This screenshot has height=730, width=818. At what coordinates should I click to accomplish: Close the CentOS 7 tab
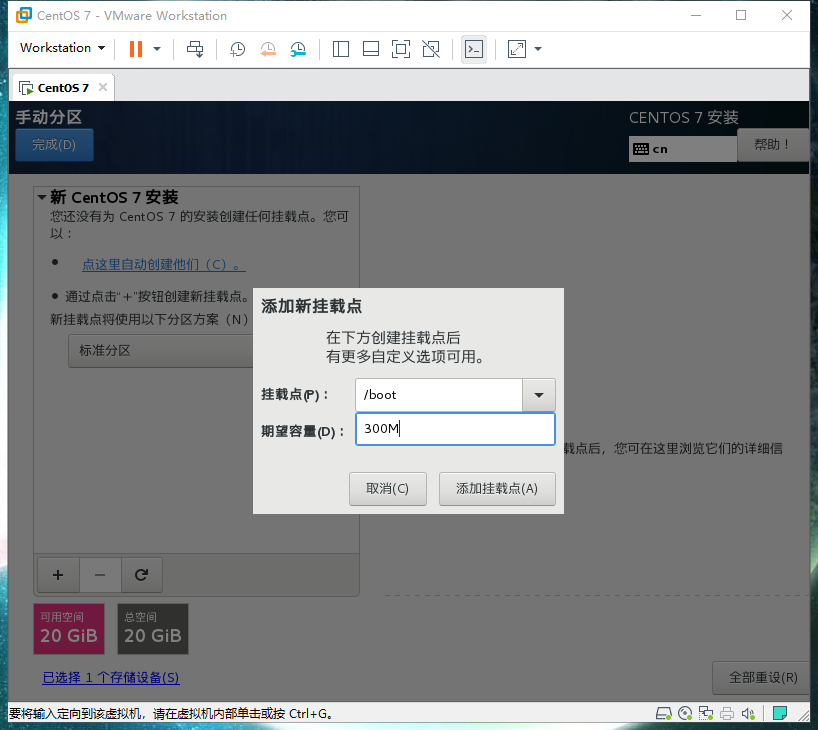click(103, 87)
